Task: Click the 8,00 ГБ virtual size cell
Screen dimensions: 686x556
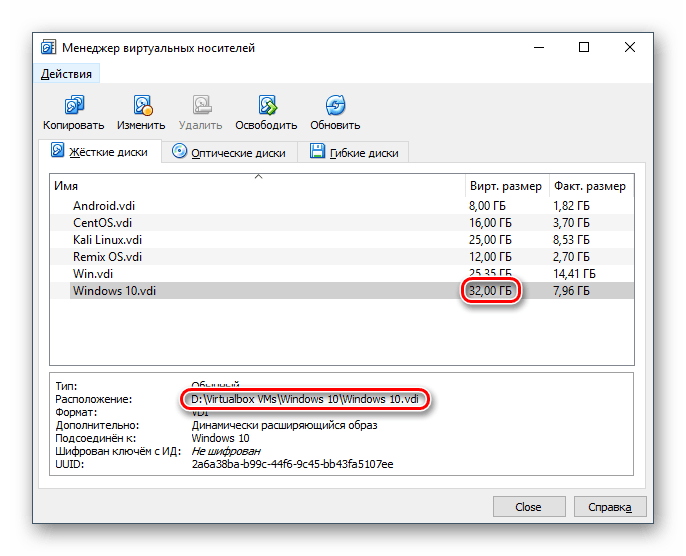Action: pos(487,206)
